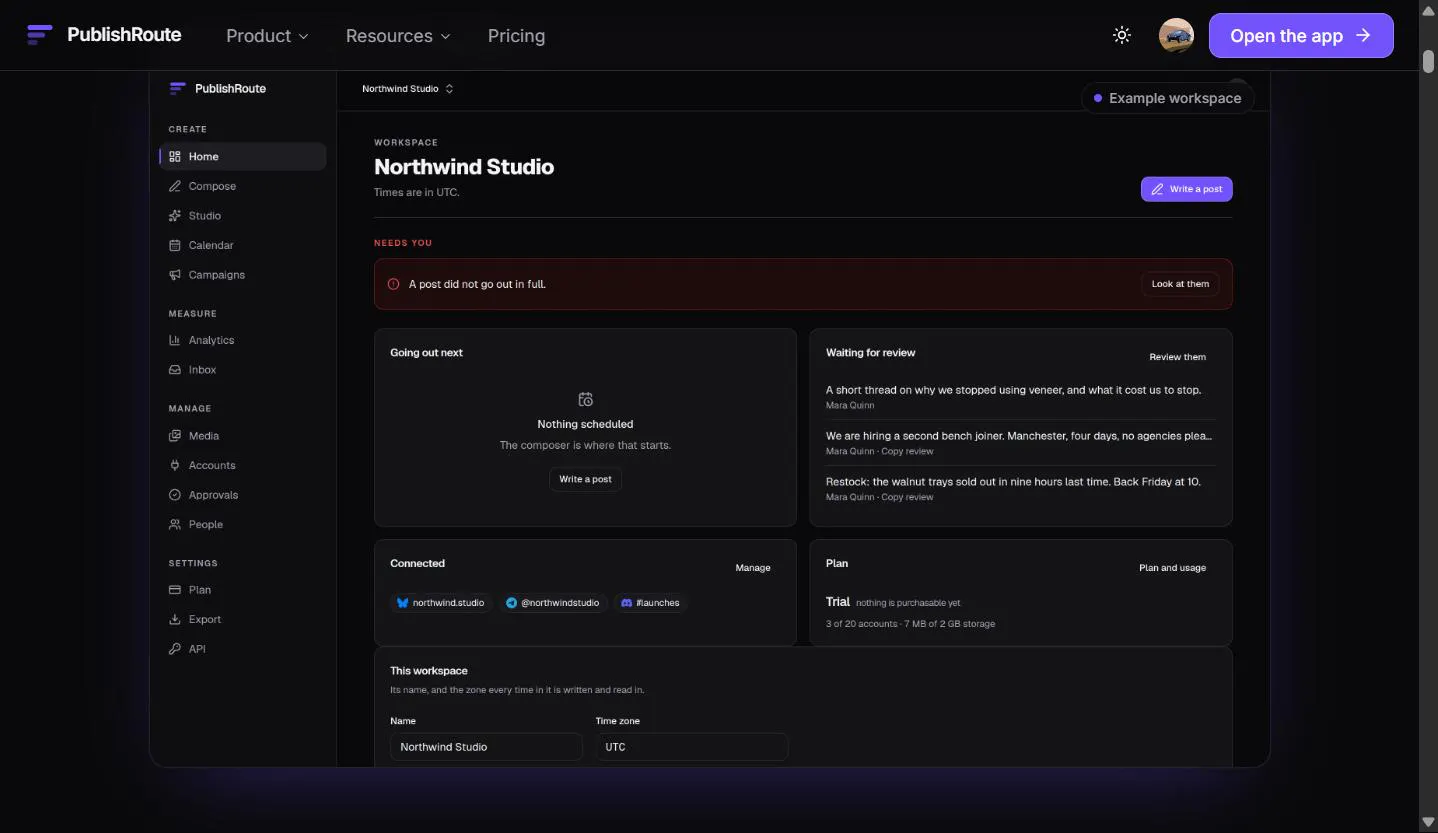The image size is (1438, 833).
Task: Click Manage in the Connected card
Action: [753, 568]
